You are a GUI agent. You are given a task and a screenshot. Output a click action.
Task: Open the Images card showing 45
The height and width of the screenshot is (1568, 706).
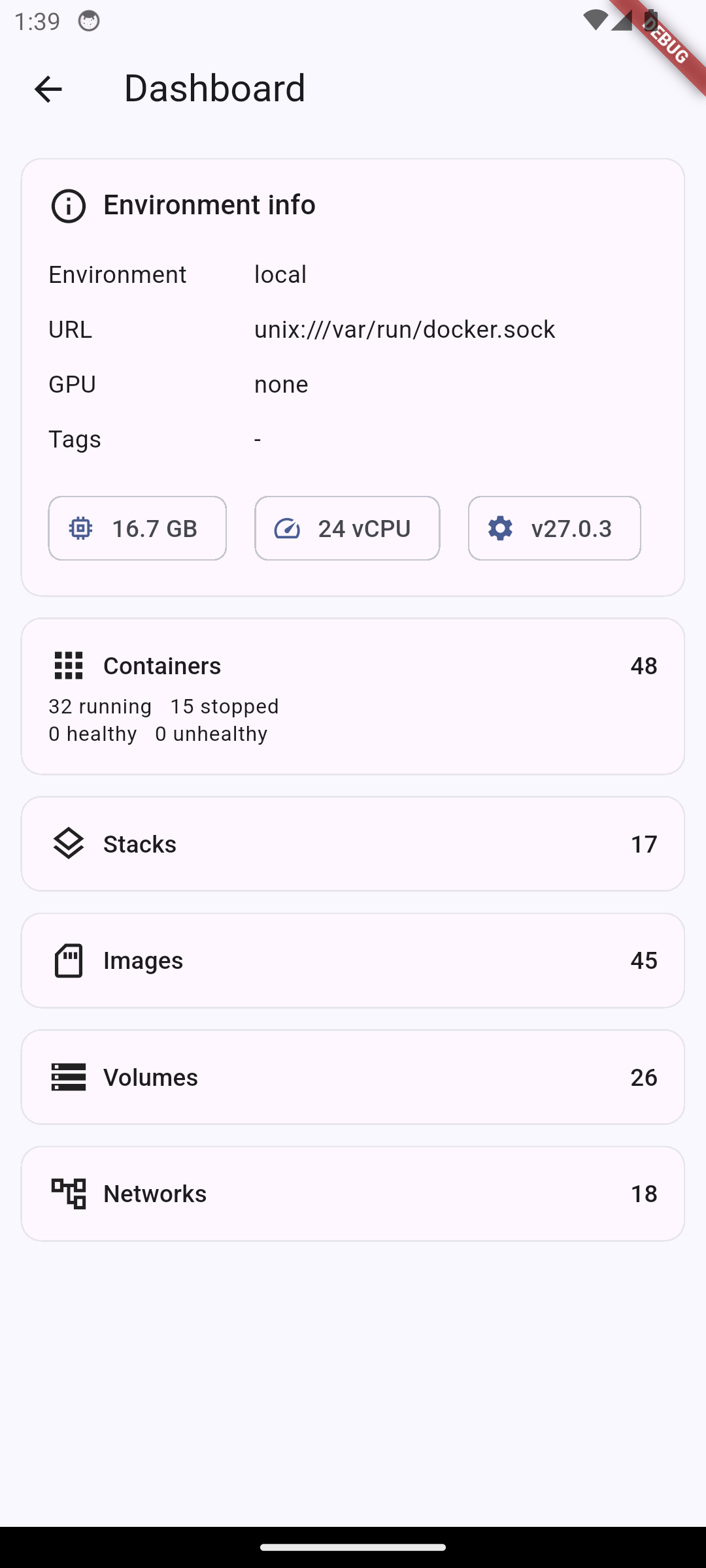click(353, 960)
